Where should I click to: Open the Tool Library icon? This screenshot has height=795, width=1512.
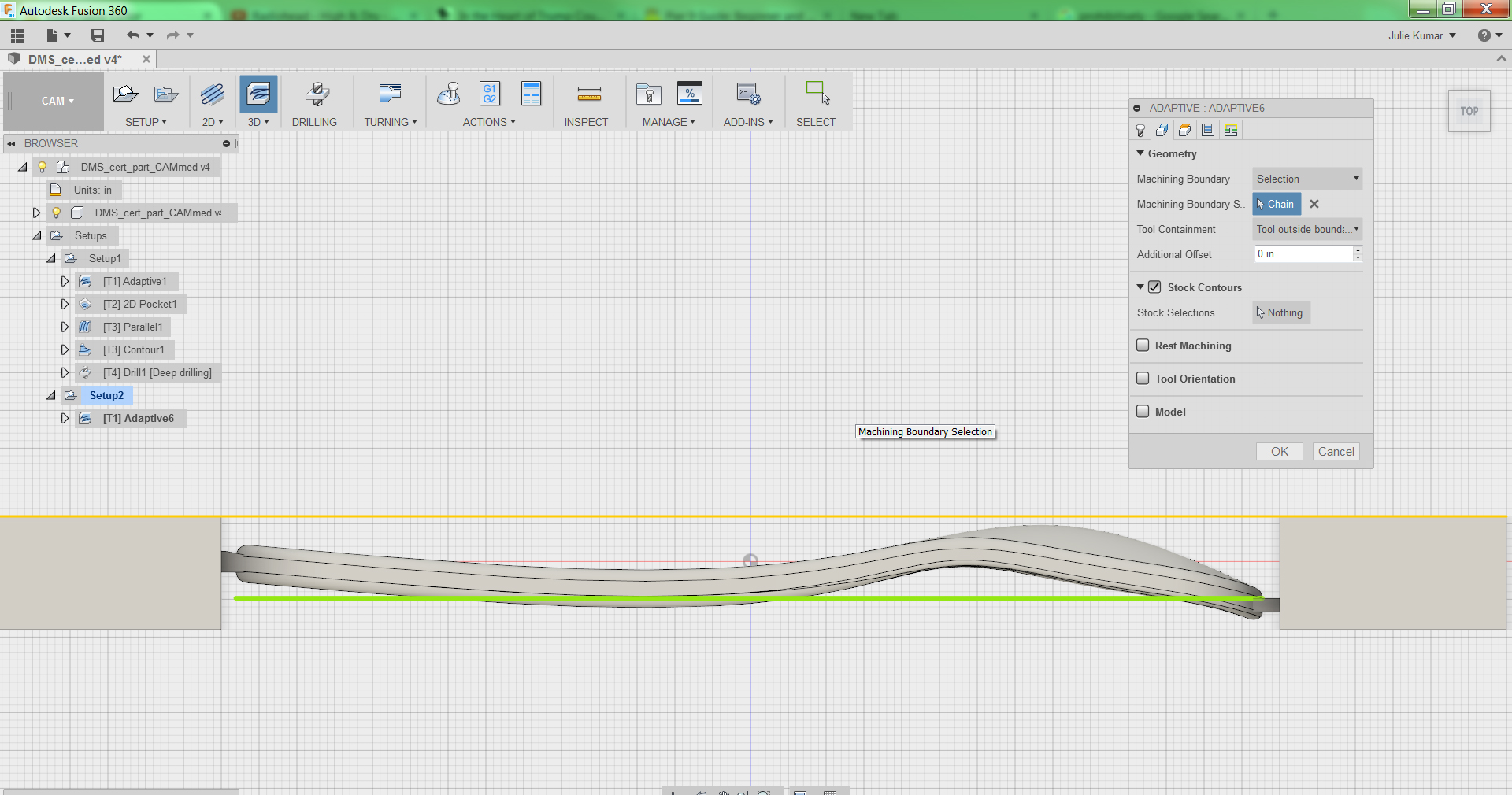[x=648, y=94]
